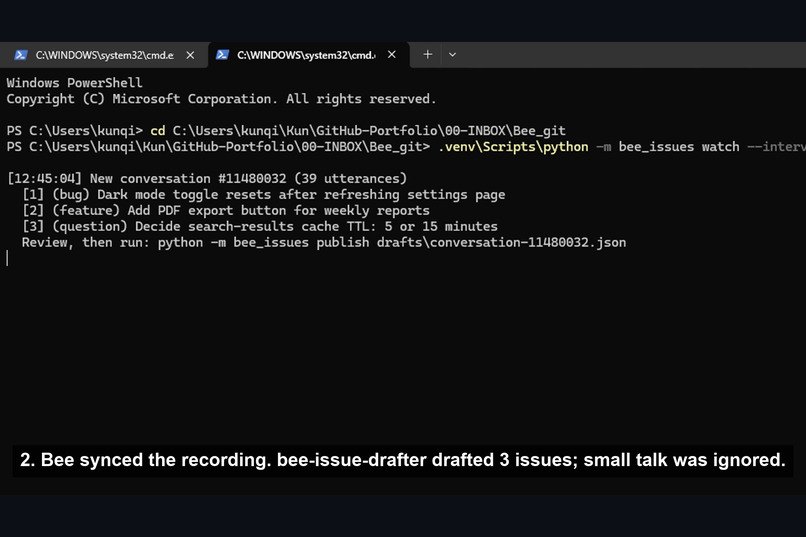Click the drafts\conversation-11480032.json path
Screen dimensions: 806x537
501,243
